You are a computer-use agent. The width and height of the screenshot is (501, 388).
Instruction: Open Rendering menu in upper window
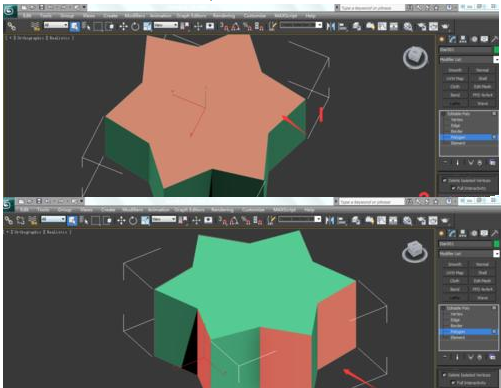[224, 16]
